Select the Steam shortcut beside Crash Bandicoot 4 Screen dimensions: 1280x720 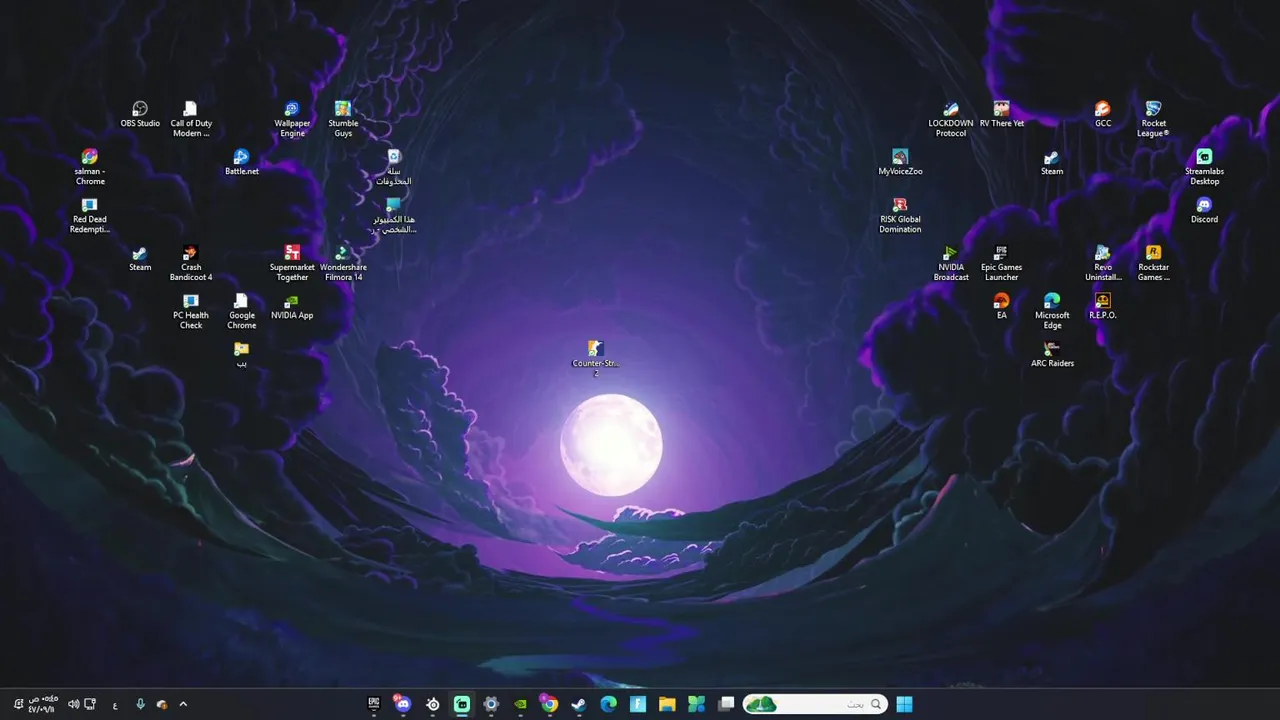pos(140,258)
